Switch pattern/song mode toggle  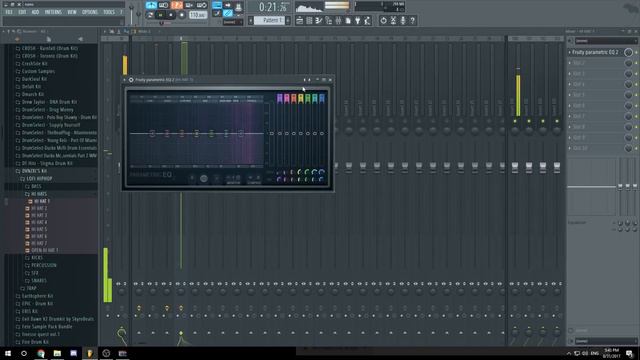pyautogui.click(x=150, y=15)
